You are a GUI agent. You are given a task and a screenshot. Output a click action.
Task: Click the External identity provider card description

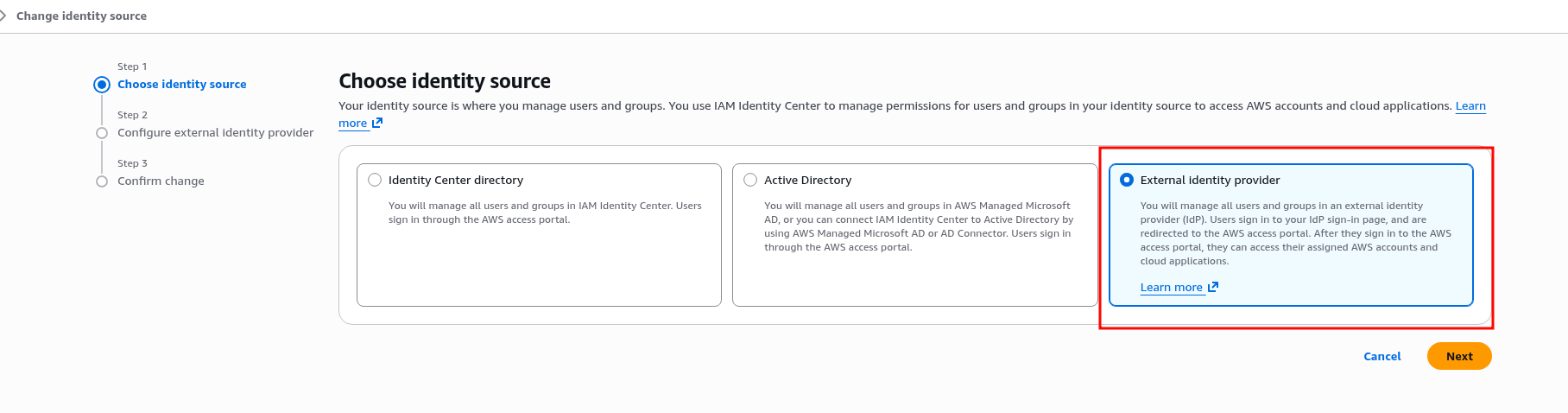point(1294,233)
